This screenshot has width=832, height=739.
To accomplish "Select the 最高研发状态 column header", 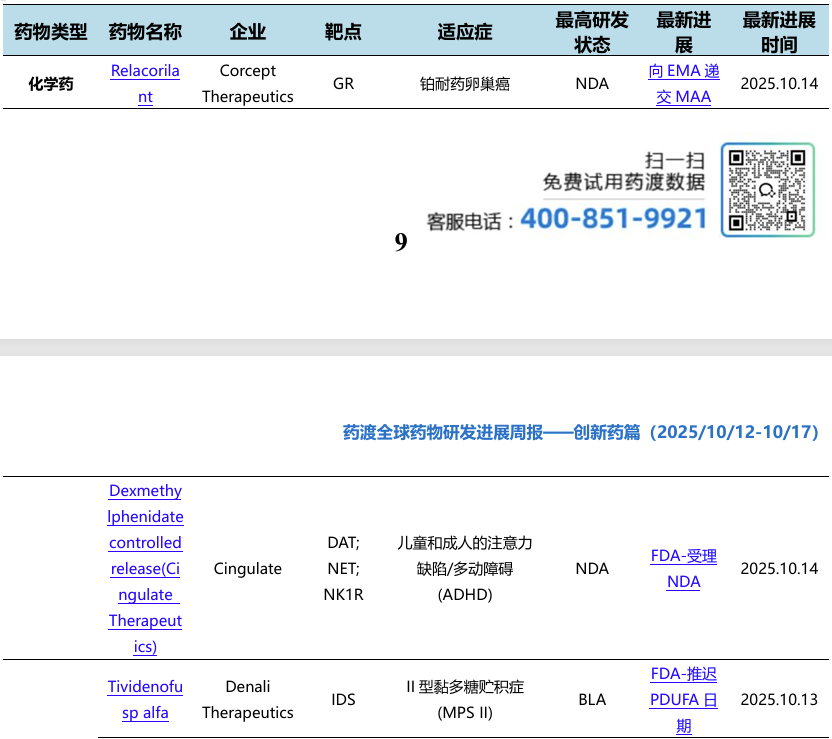I will (x=592, y=32).
